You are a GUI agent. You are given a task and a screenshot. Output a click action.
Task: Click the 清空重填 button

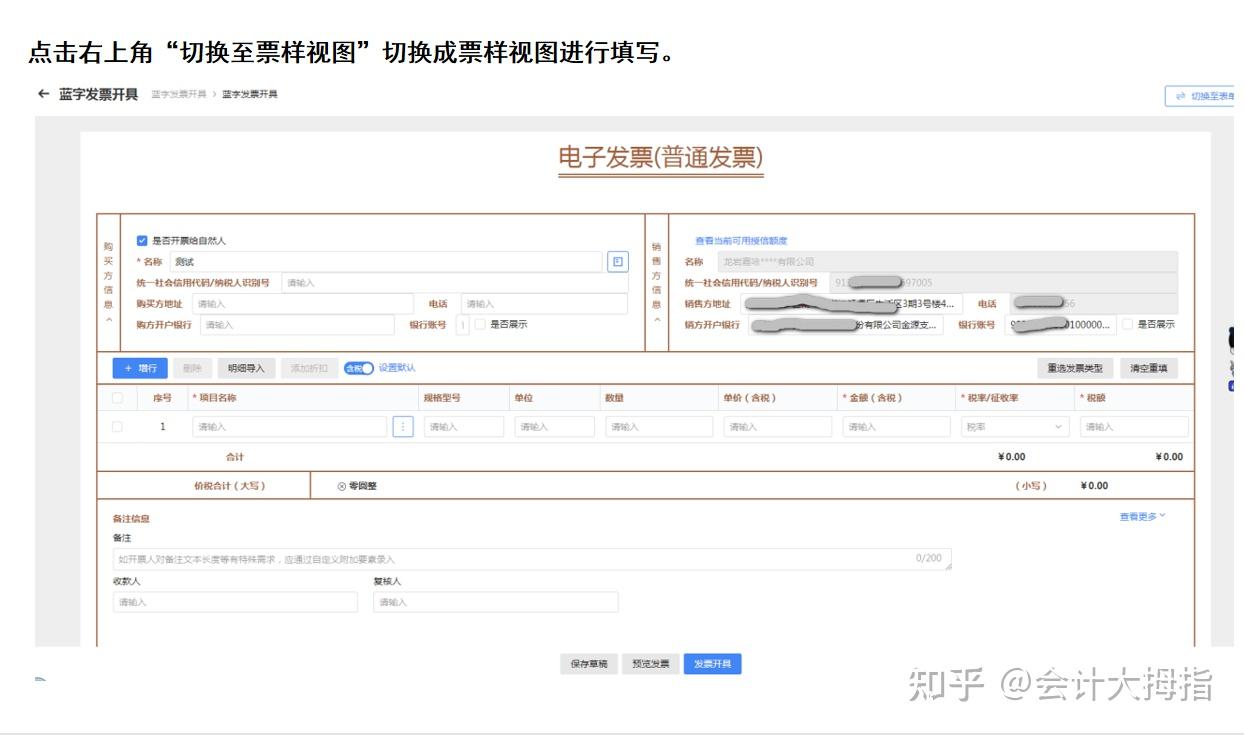pos(1149,368)
